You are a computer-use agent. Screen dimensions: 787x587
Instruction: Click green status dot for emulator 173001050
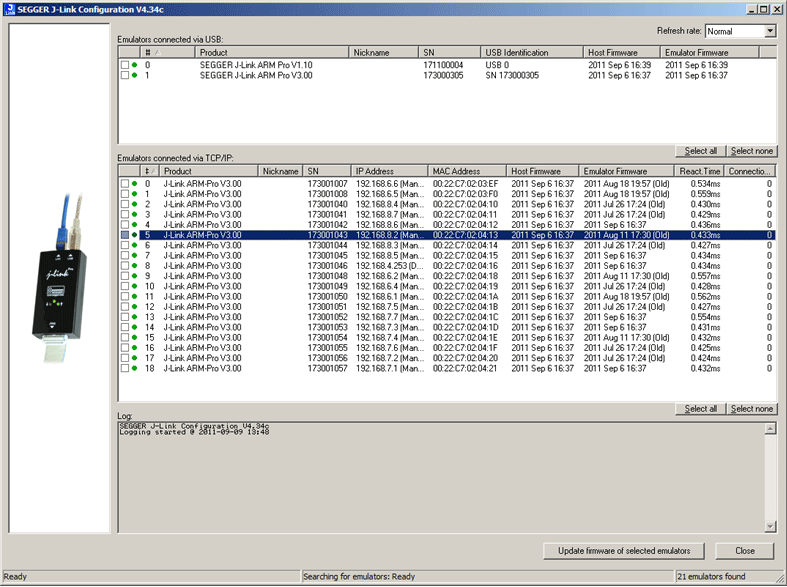135,297
